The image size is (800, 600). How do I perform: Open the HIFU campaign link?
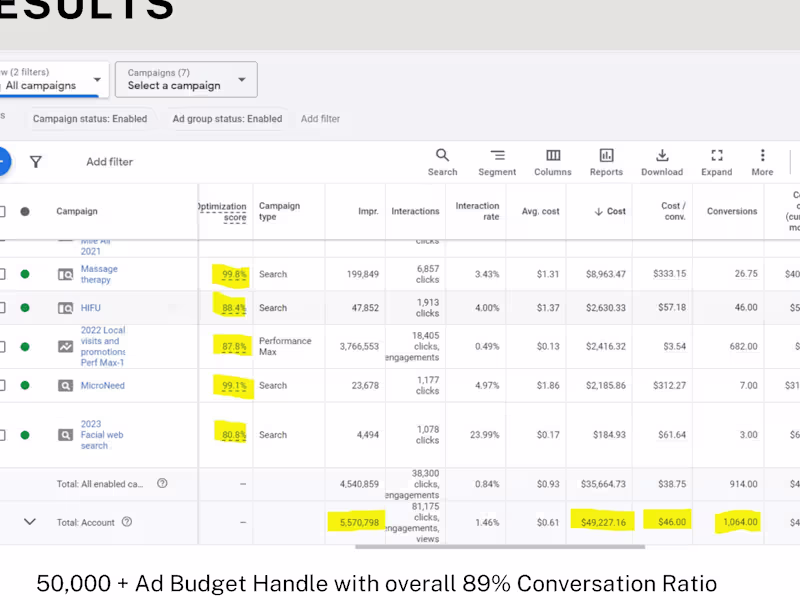[x=91, y=308]
